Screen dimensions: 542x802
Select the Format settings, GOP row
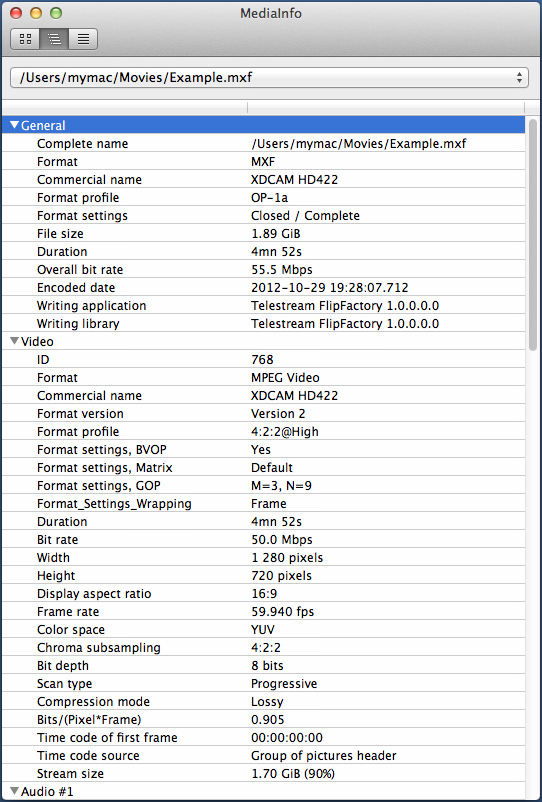tap(264, 485)
